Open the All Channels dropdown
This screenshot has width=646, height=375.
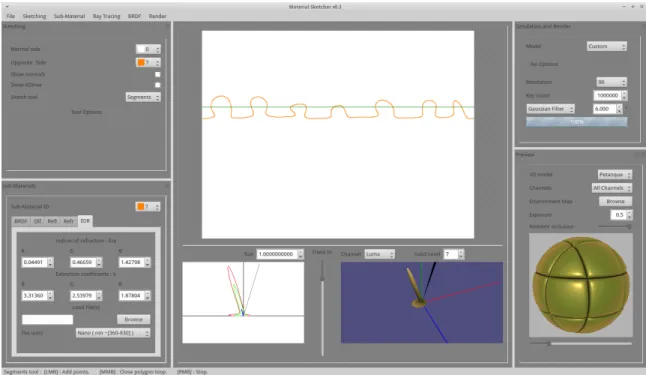coord(612,188)
